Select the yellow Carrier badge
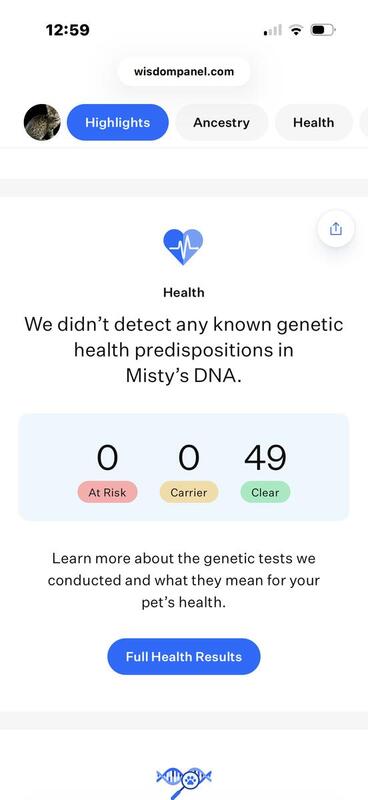This screenshot has height=800, width=368. click(189, 492)
